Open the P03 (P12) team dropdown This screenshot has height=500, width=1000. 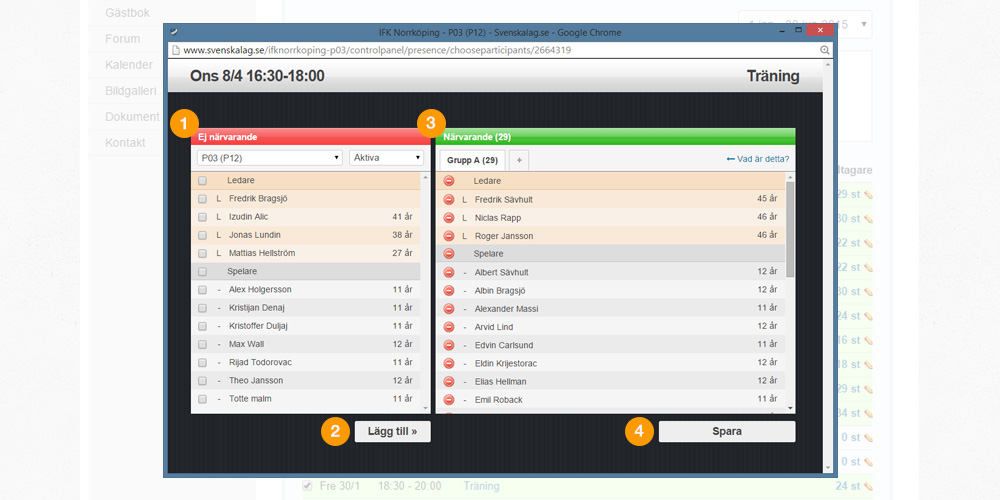[269, 158]
